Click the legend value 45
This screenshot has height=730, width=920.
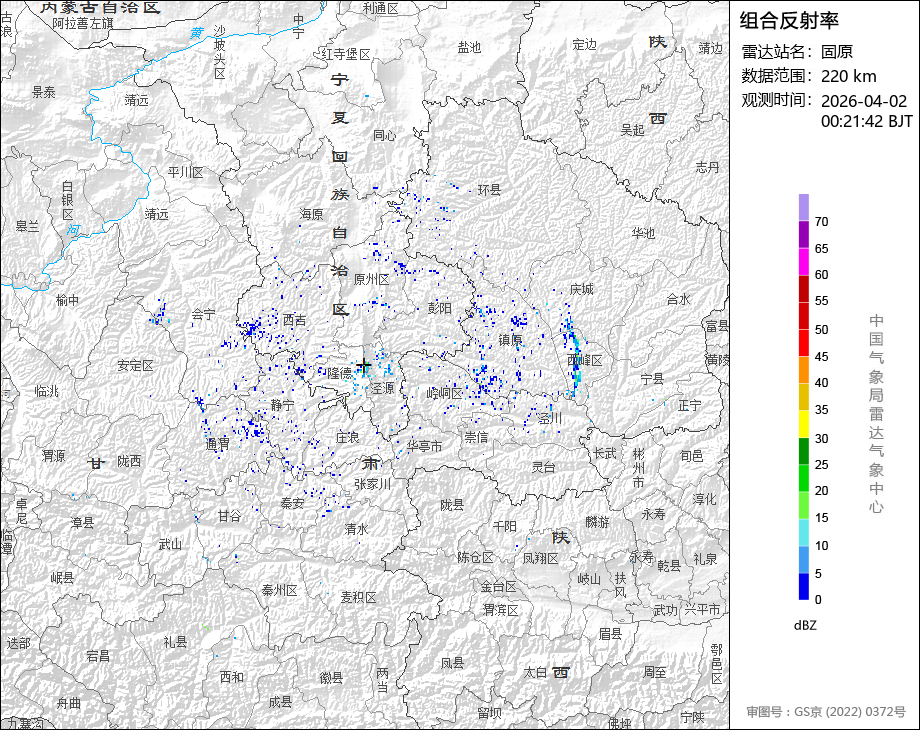point(821,357)
